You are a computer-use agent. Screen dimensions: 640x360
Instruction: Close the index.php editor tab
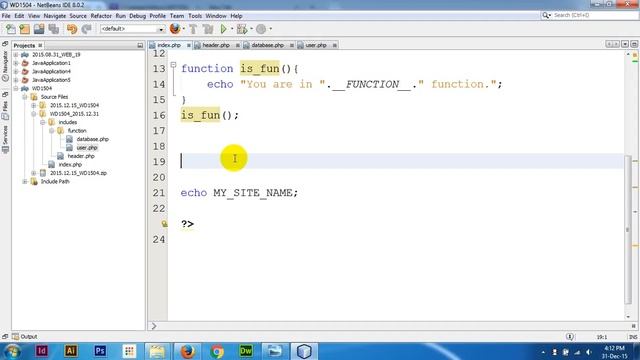coord(189,45)
